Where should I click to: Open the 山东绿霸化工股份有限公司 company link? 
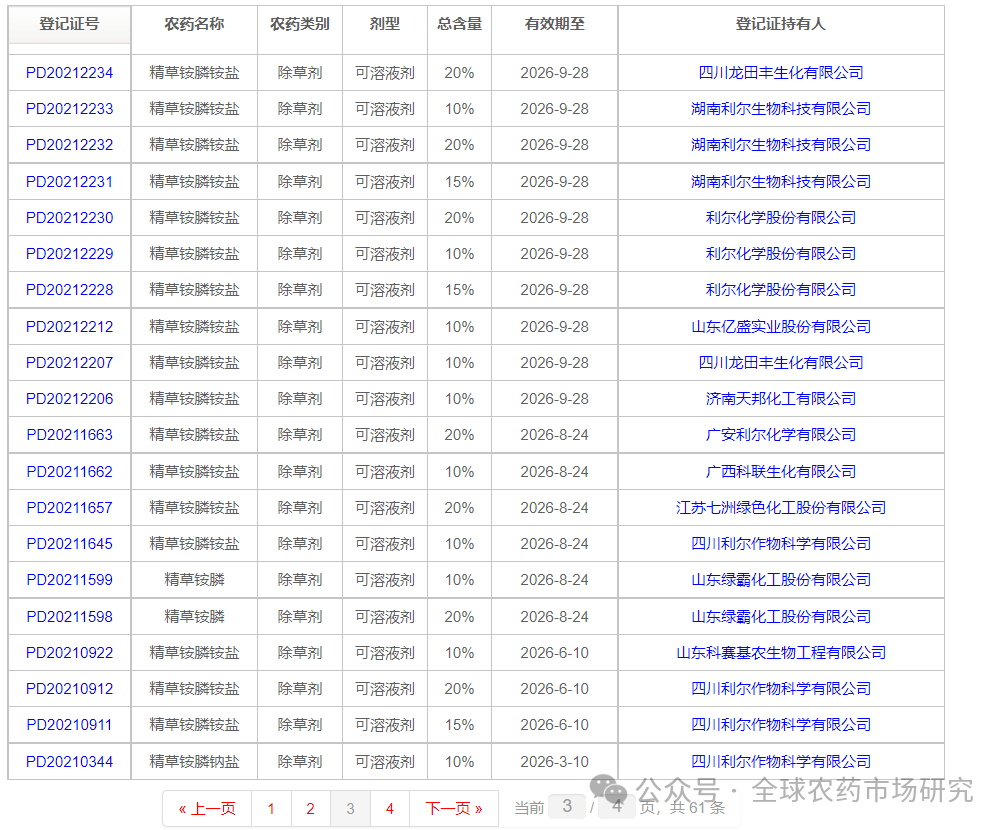coord(779,580)
